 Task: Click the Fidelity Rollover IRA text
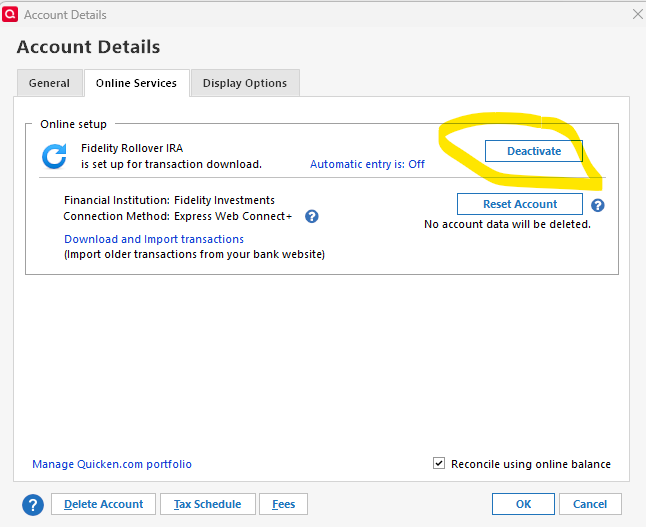pos(132,148)
